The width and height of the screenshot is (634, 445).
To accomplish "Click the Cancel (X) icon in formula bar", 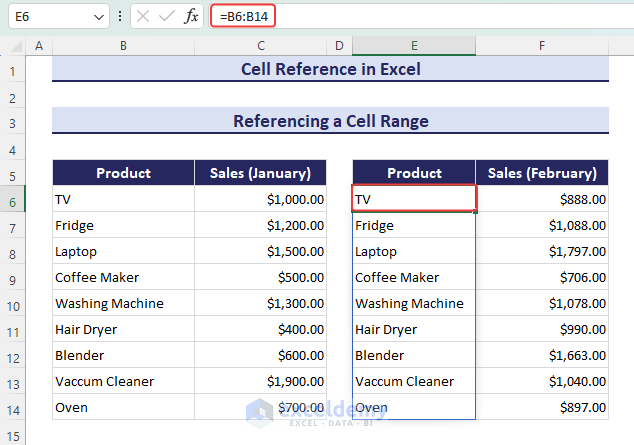I will (x=143, y=17).
